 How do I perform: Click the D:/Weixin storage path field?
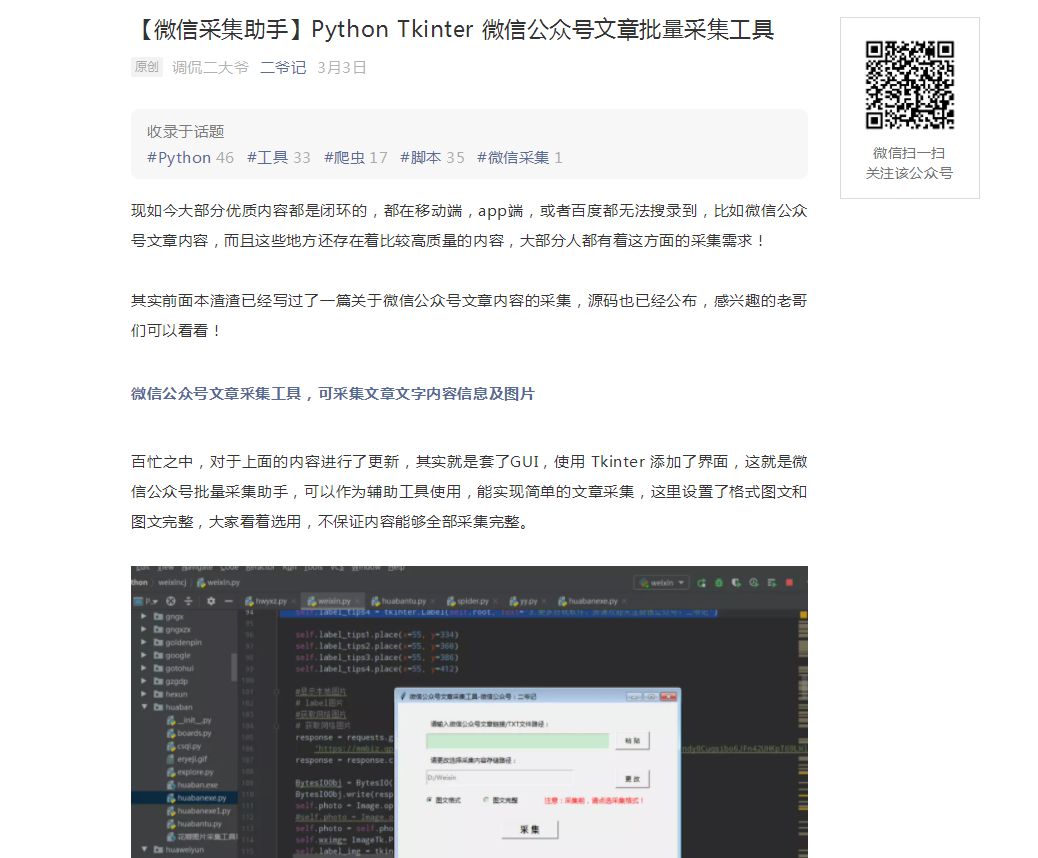click(499, 778)
